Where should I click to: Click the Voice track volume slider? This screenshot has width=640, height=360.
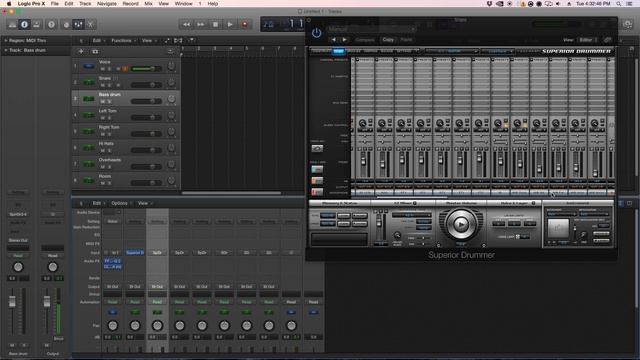[x=146, y=69]
